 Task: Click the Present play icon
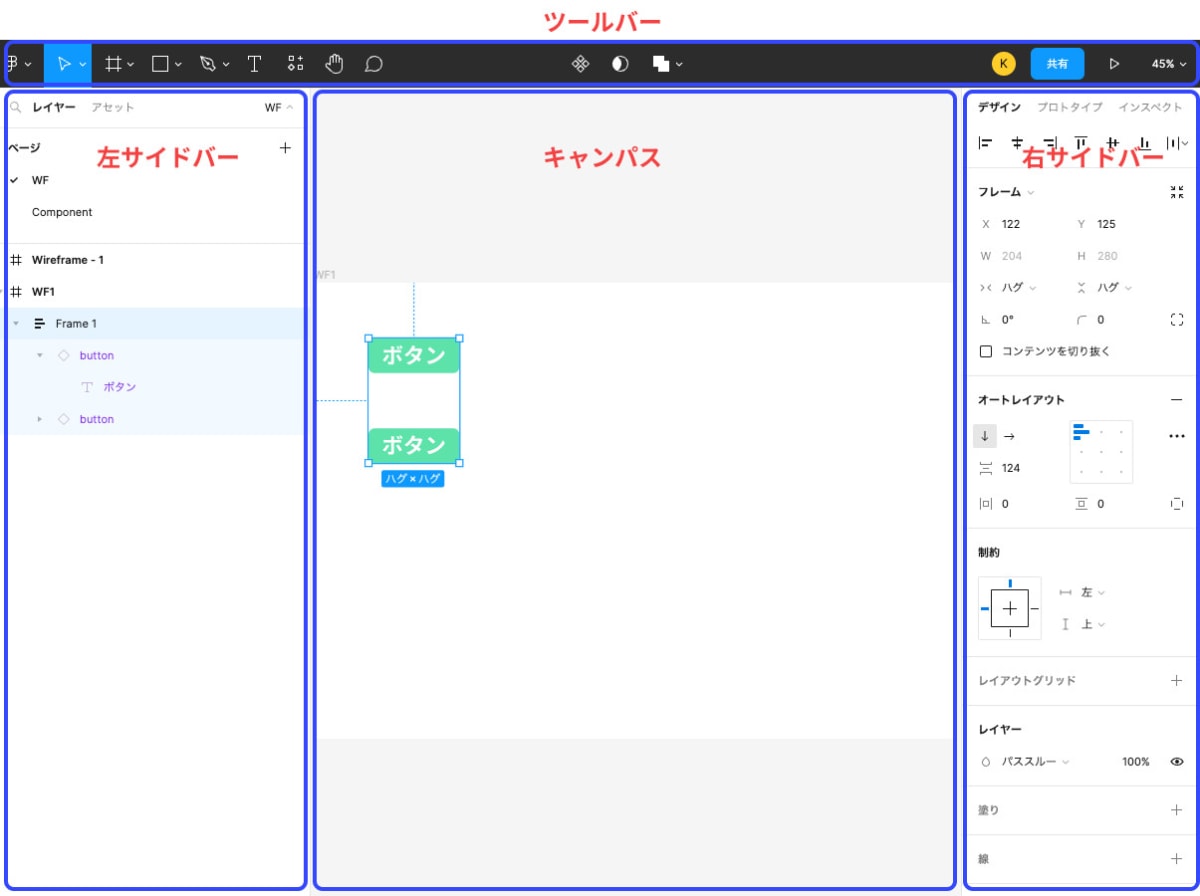[x=1114, y=63]
